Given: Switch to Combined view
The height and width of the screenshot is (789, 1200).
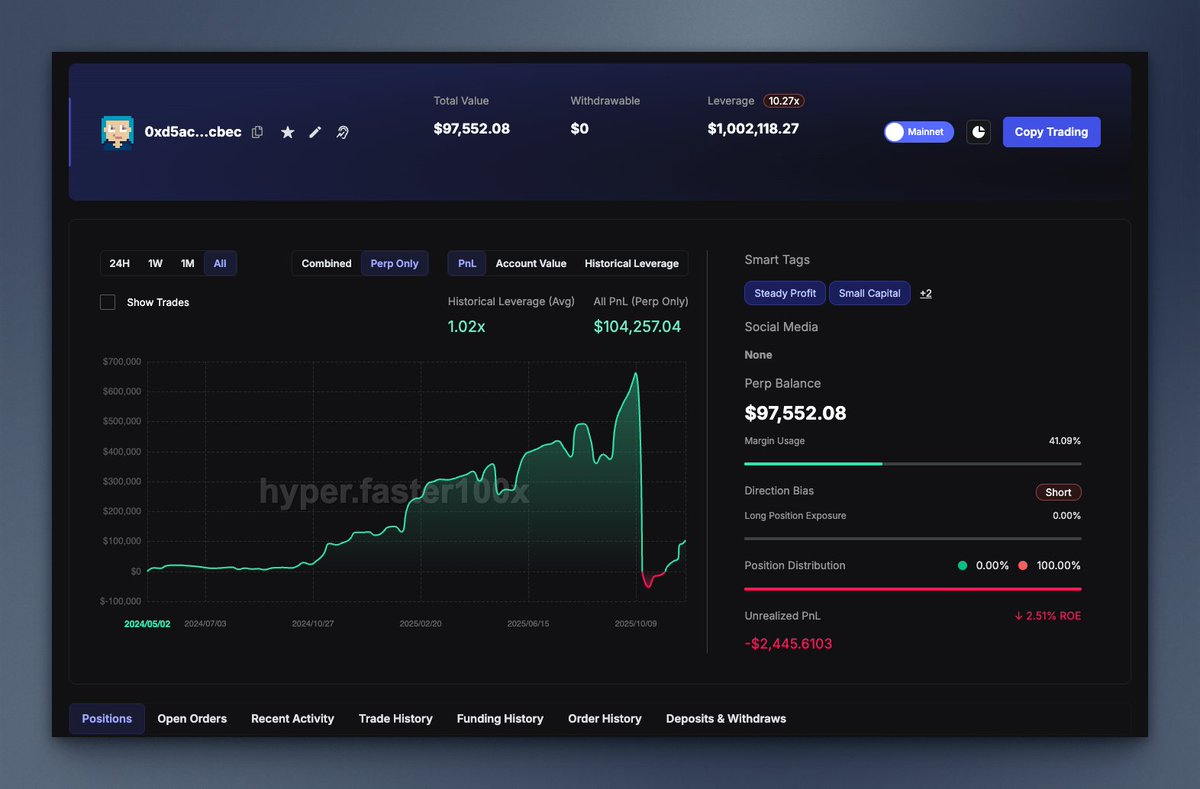Looking at the screenshot, I should coord(326,263).
